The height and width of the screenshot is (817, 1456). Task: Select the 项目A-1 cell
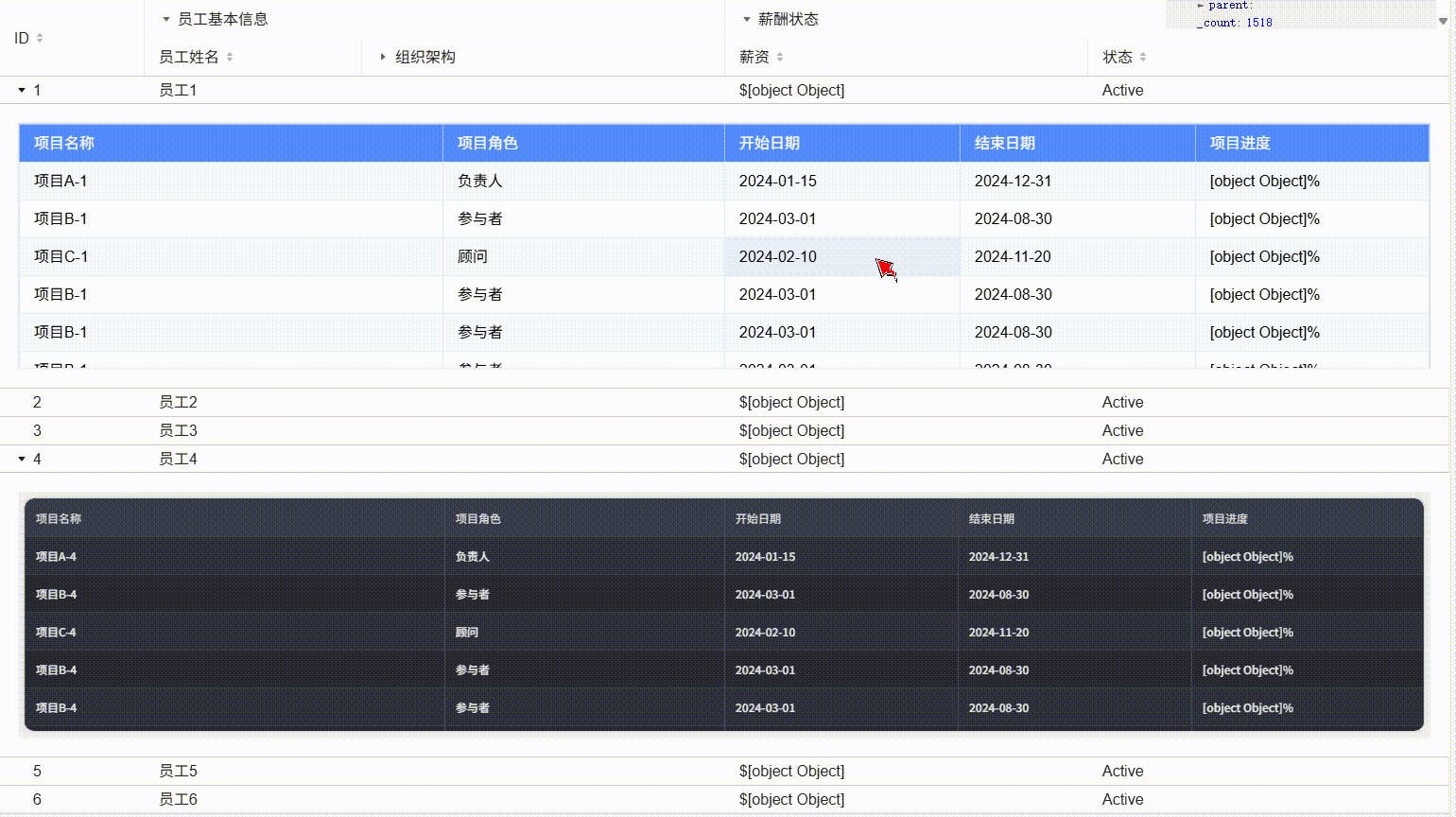(231, 181)
